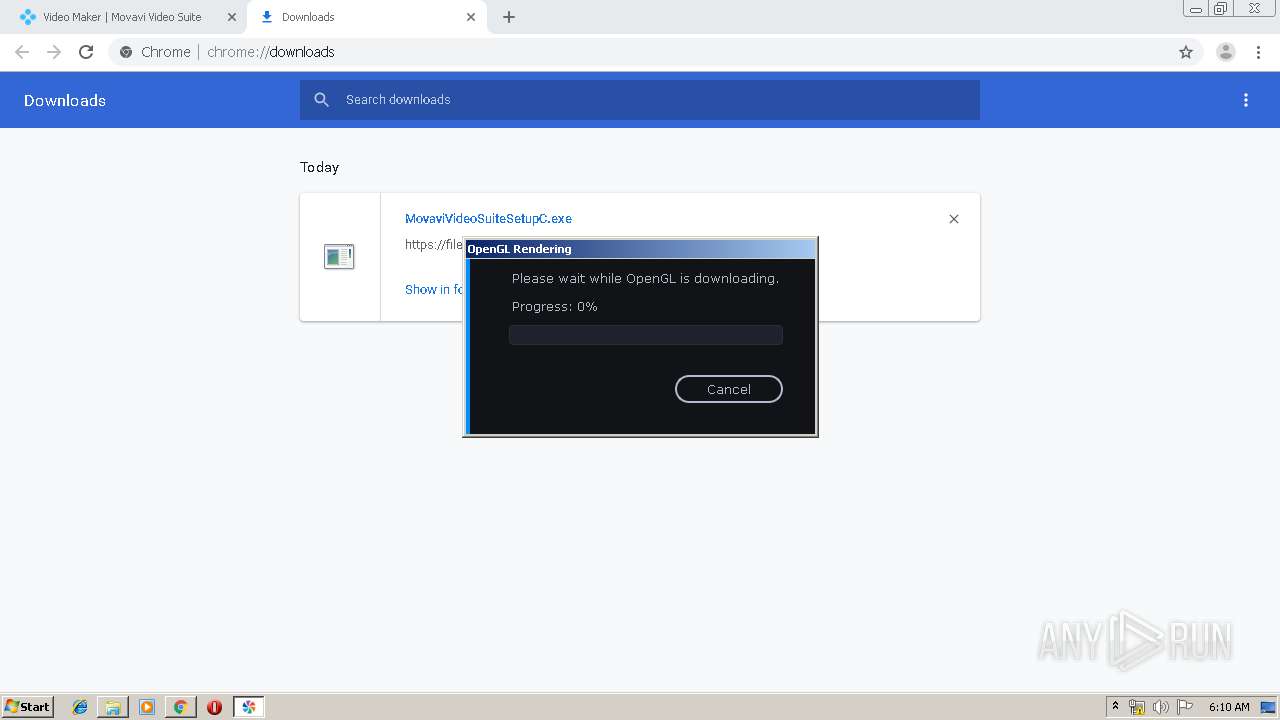Select the Downloads browser tab

[367, 17]
